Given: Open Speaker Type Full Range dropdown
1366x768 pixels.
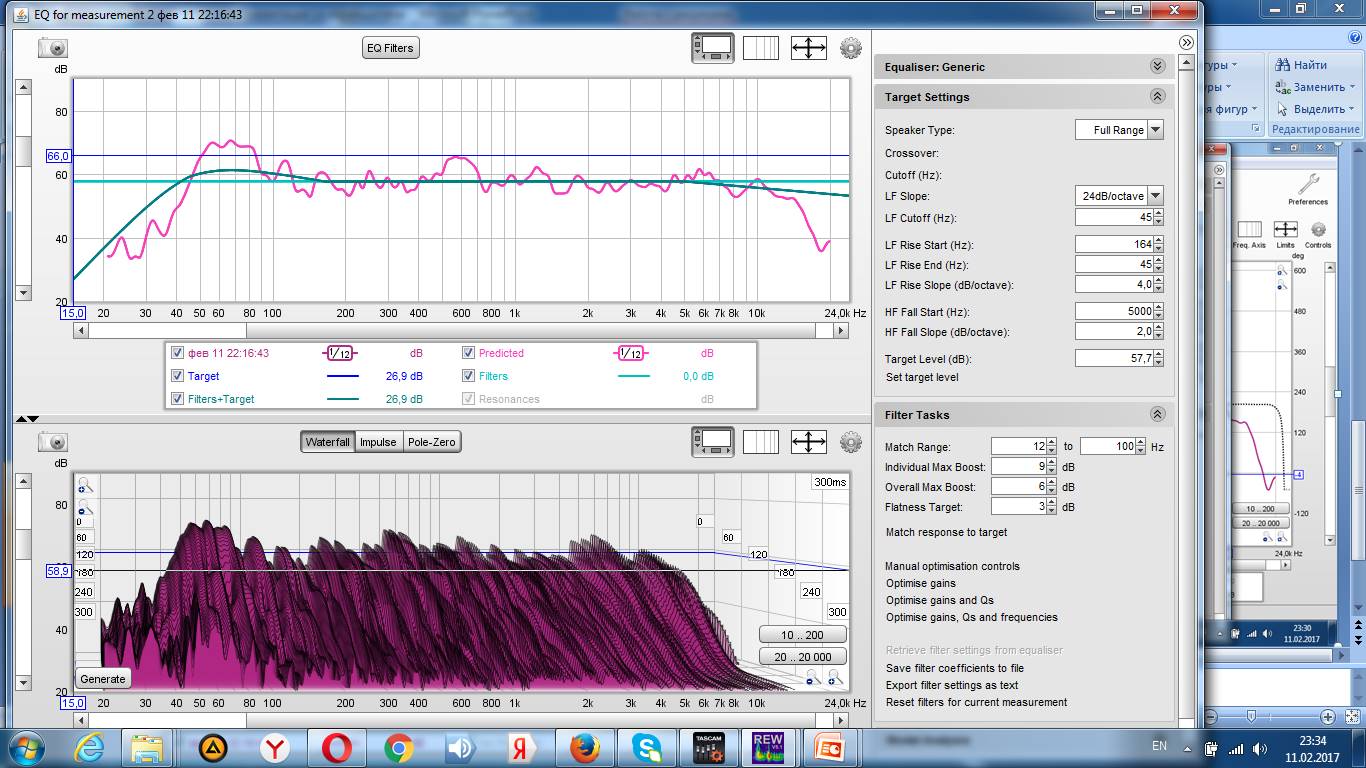Looking at the screenshot, I should pos(1155,130).
